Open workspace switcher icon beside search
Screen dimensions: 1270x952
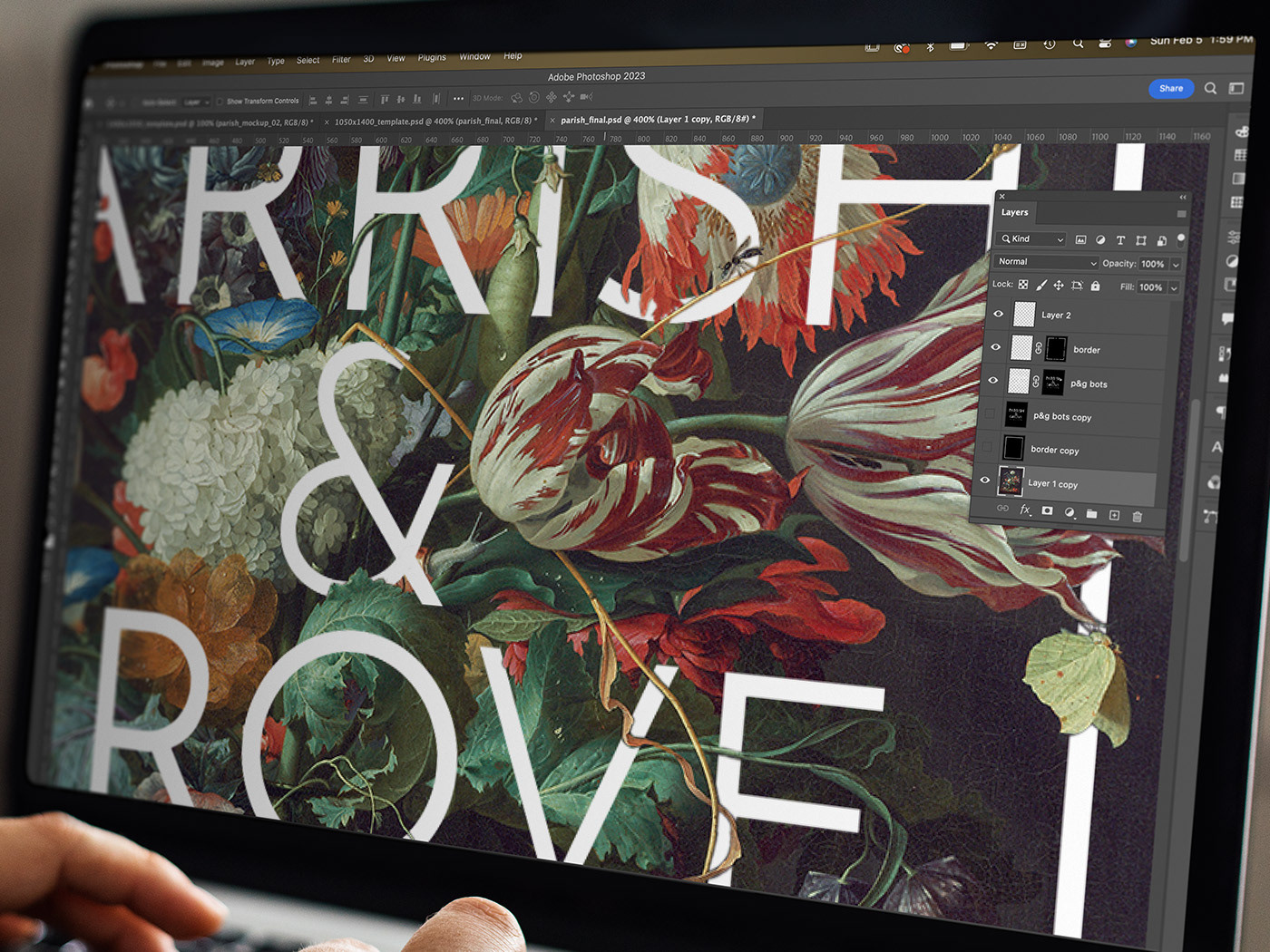tap(1236, 88)
